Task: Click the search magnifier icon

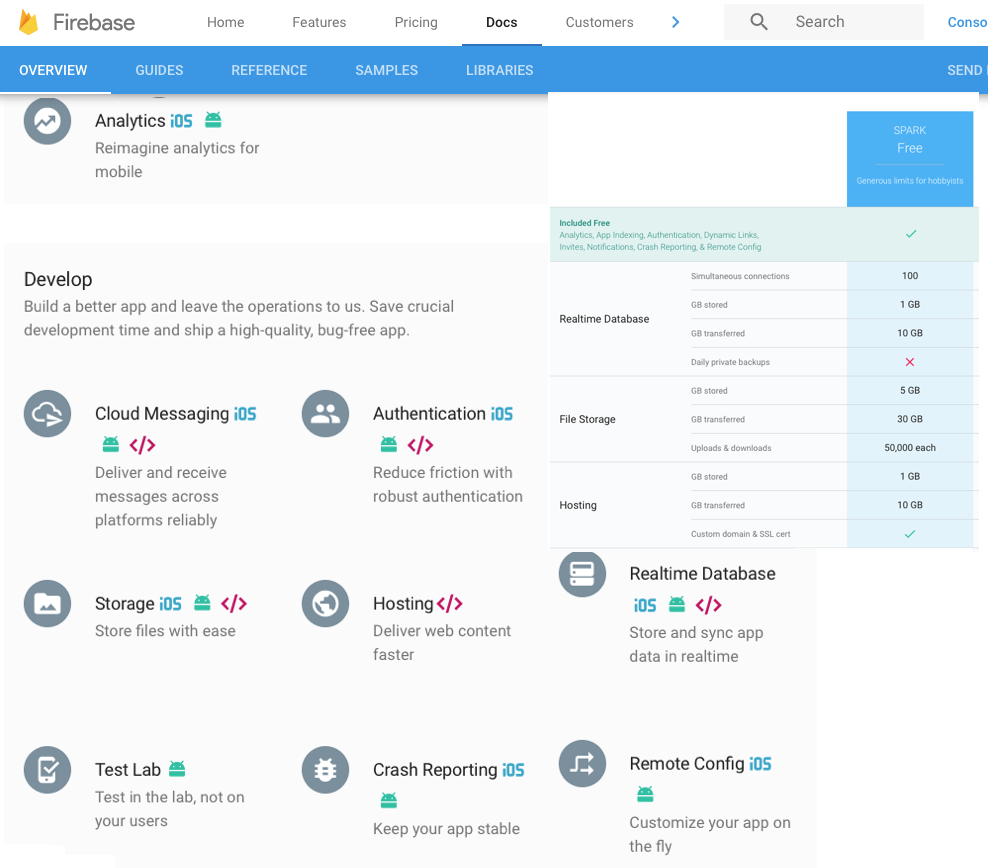Action: [x=759, y=22]
